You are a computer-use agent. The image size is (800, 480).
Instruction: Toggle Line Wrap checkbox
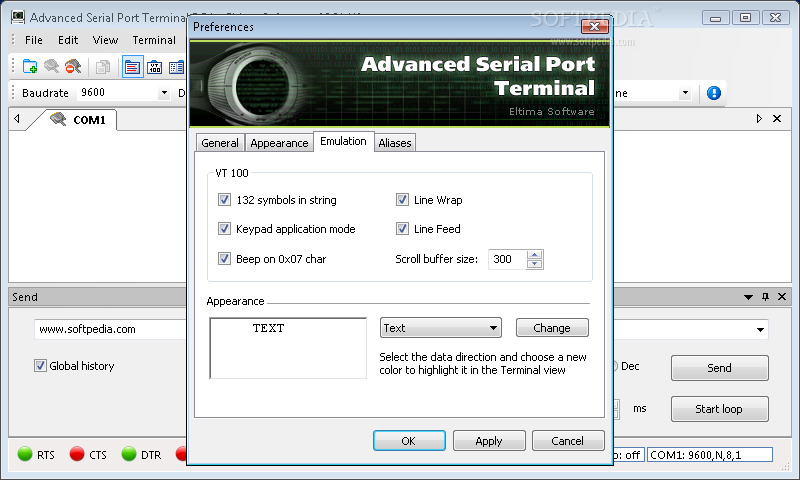tap(402, 199)
